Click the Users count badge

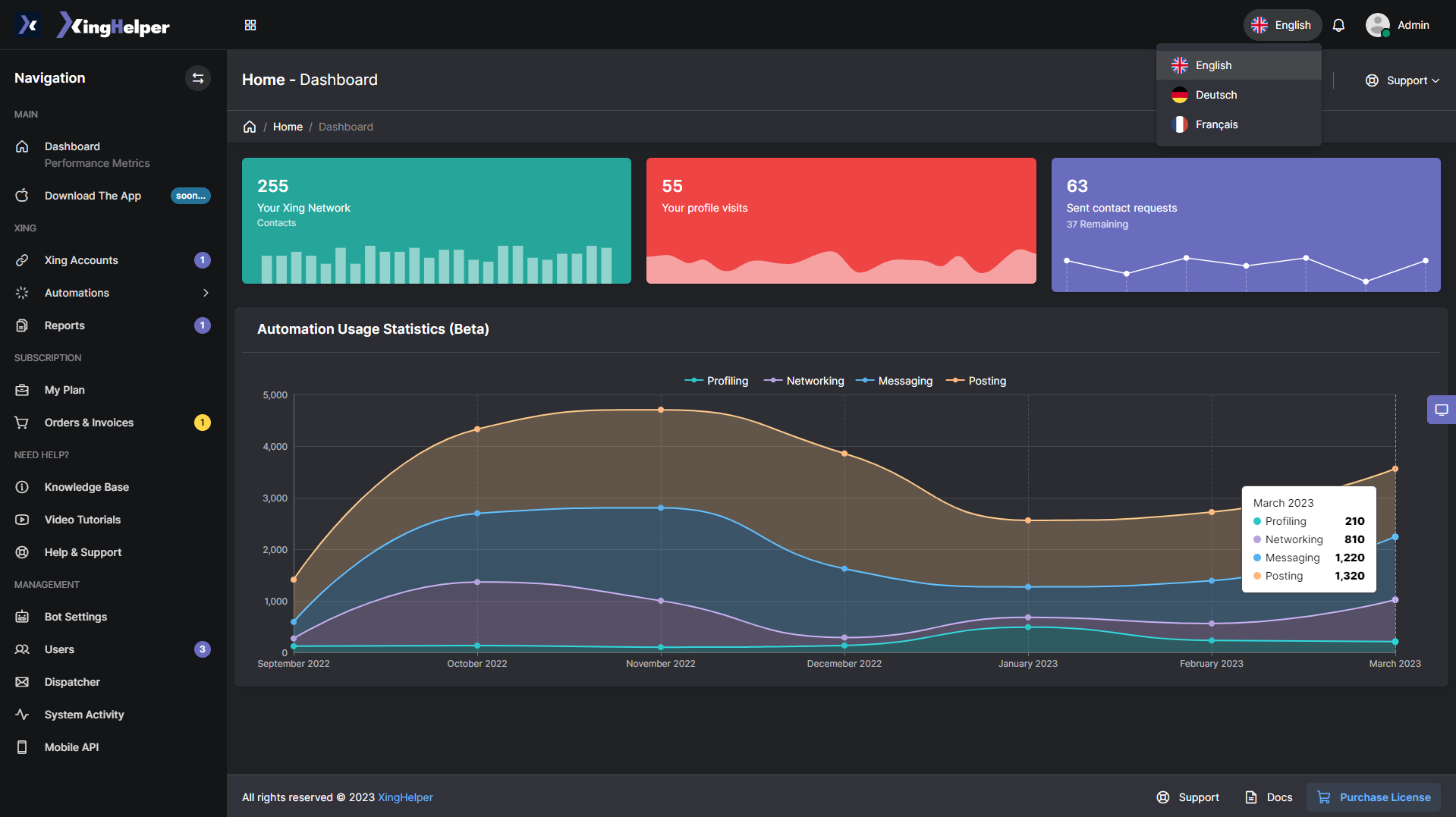pos(203,649)
